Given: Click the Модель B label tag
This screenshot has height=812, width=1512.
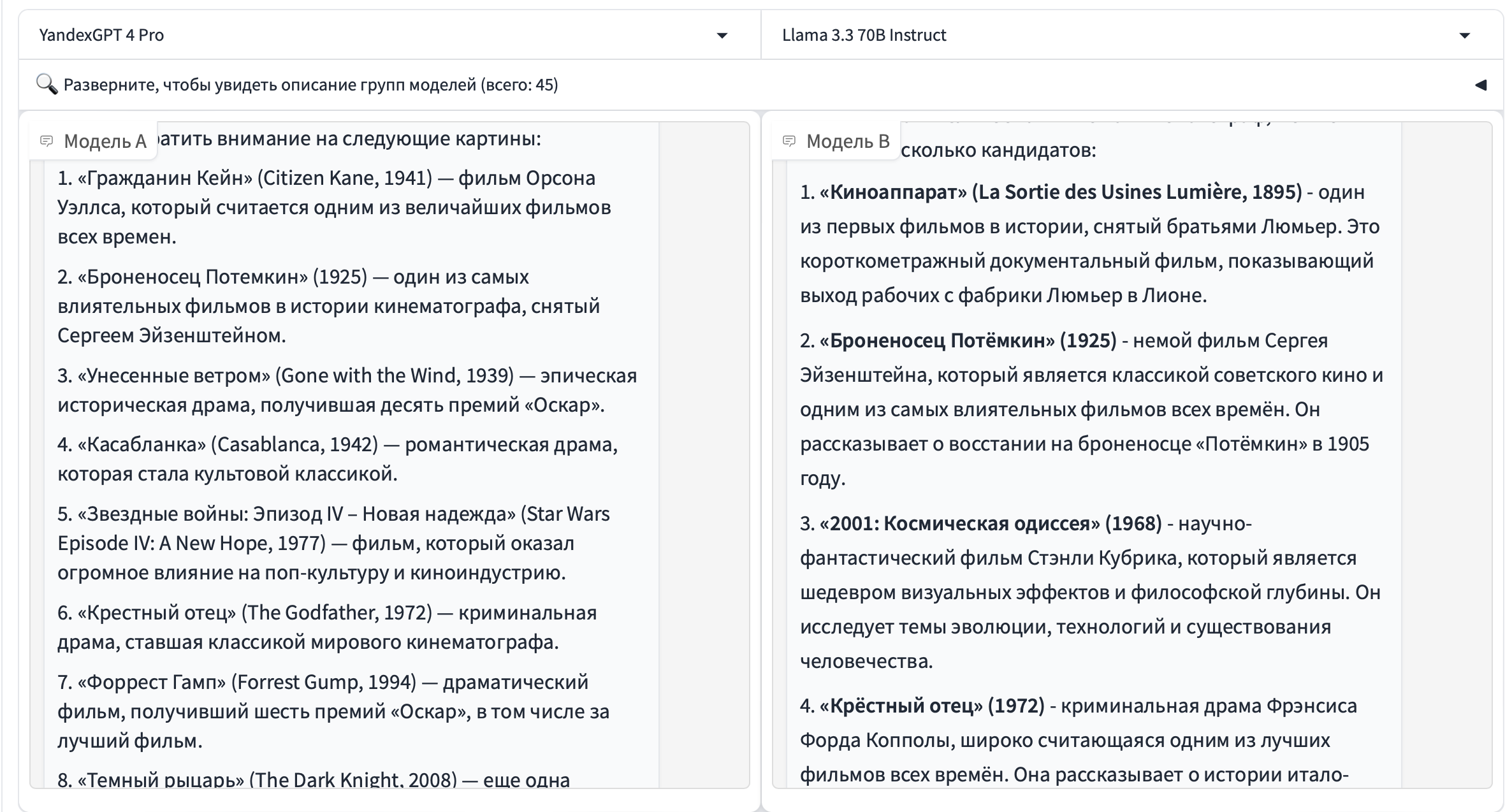Looking at the screenshot, I should coord(848,141).
